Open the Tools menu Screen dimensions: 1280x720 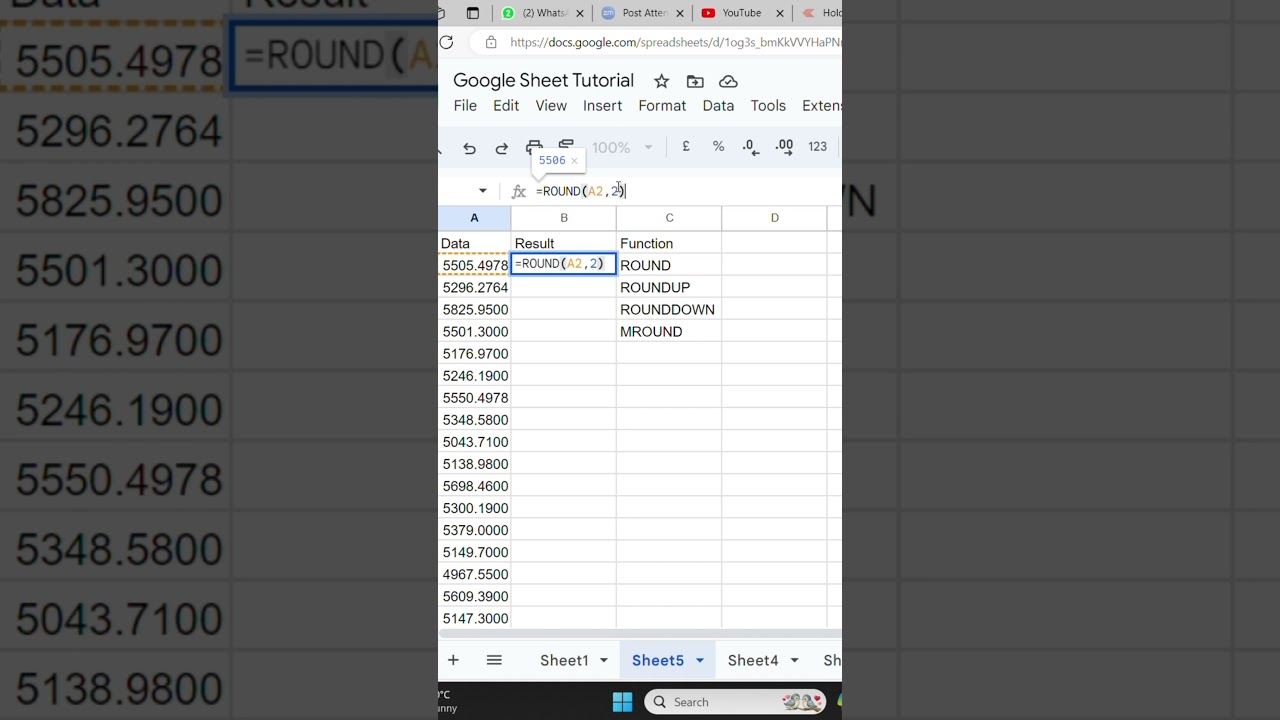[768, 106]
